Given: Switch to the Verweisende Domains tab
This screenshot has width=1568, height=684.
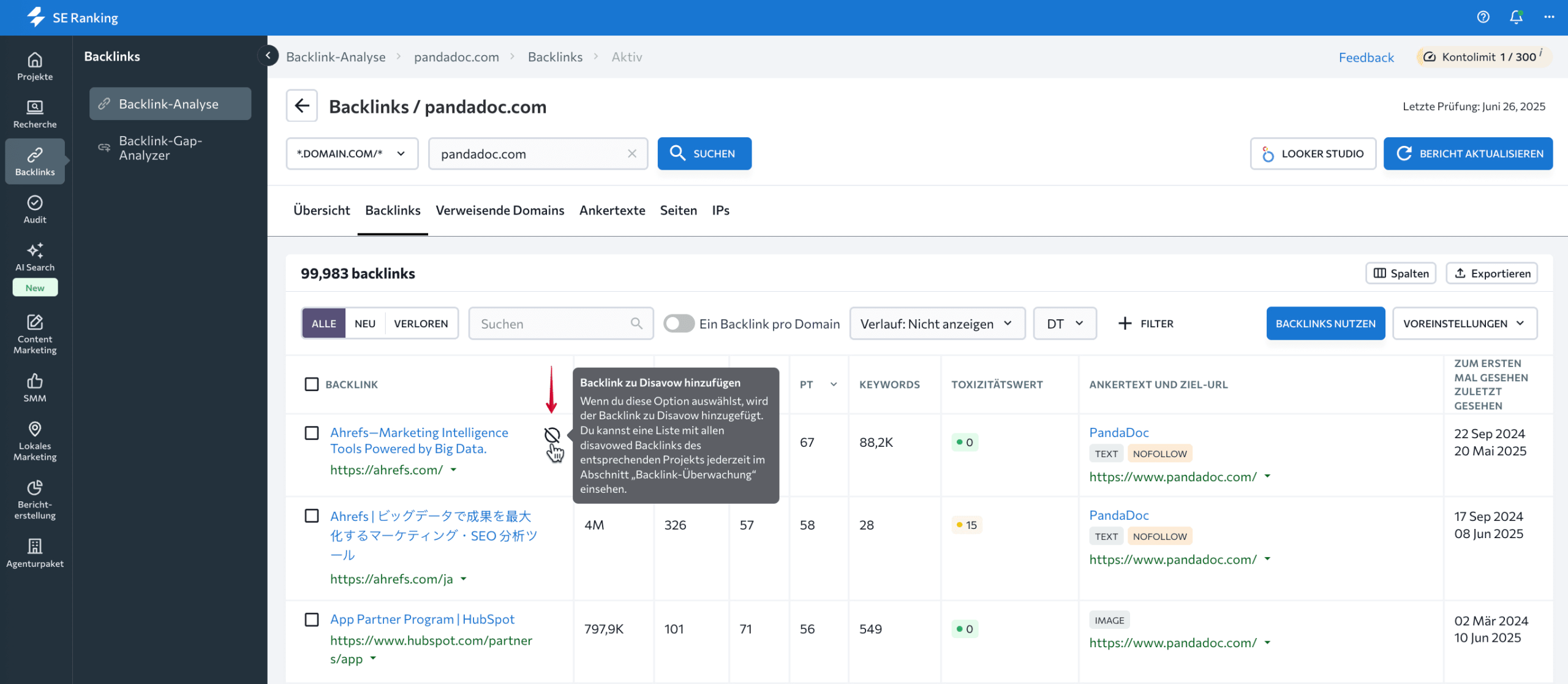Looking at the screenshot, I should 500,210.
